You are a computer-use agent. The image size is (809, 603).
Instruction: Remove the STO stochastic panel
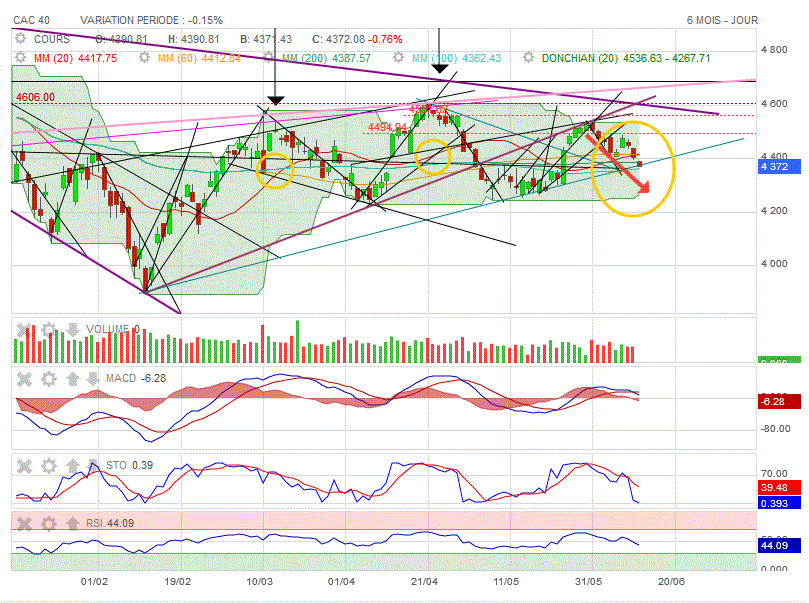point(24,466)
